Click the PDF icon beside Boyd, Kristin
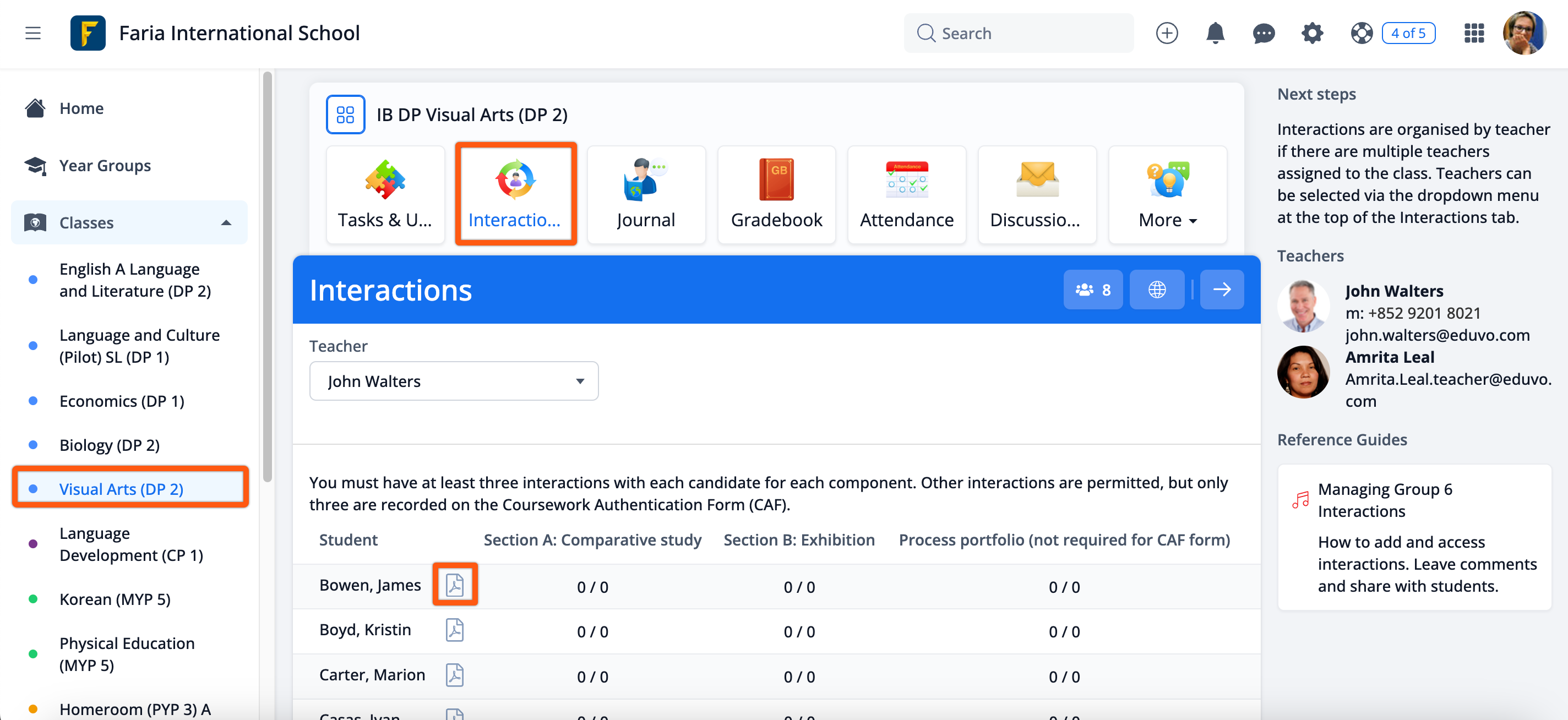 454,630
